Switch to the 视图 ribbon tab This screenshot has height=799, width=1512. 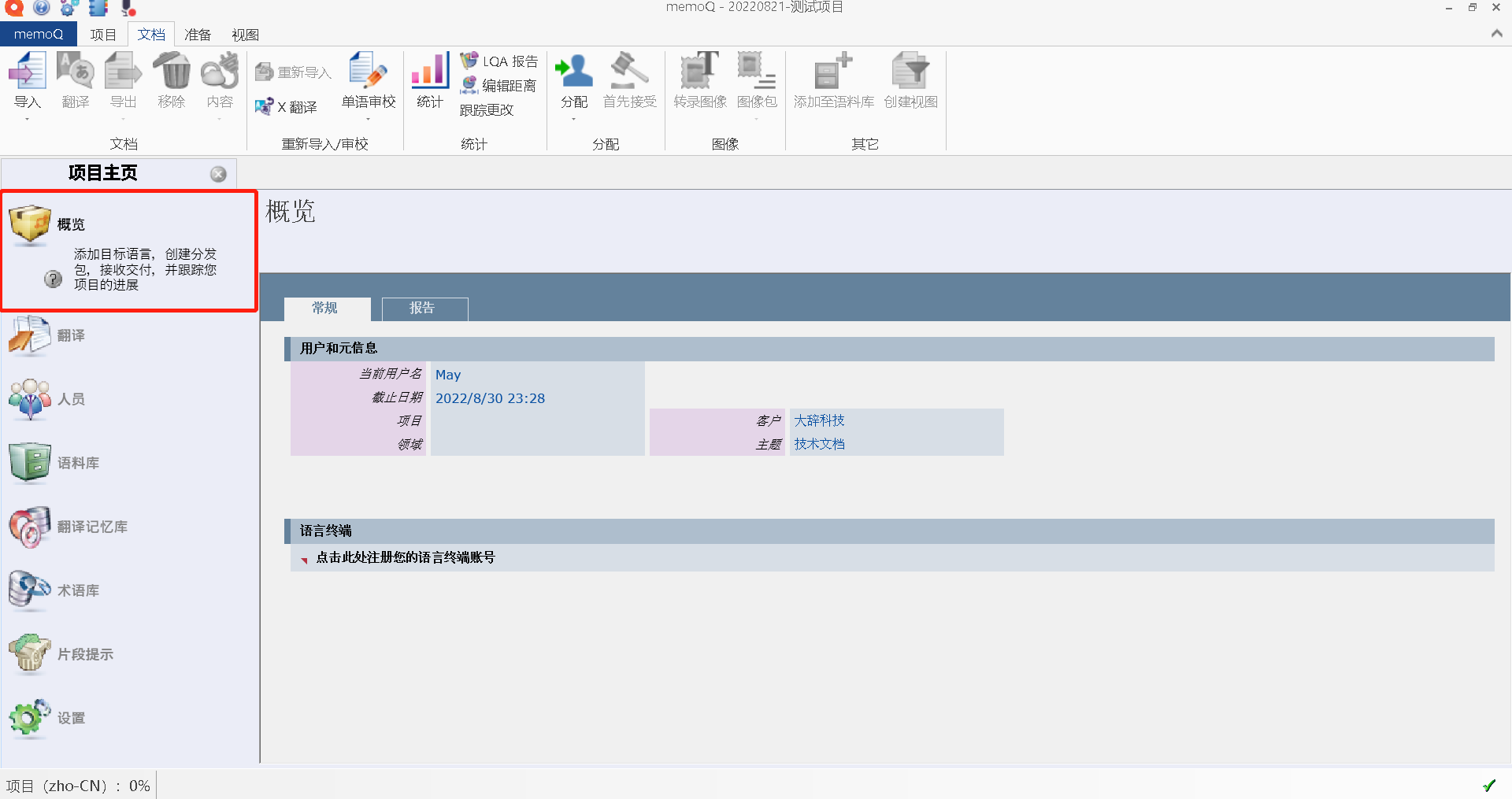click(x=245, y=35)
